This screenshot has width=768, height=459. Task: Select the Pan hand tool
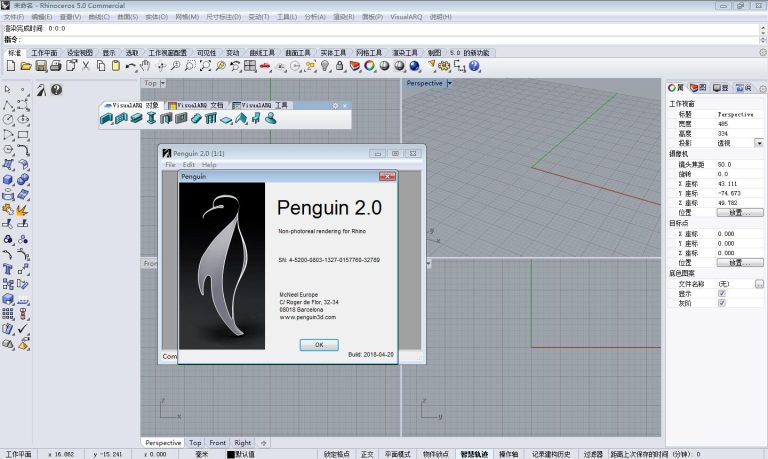pos(145,66)
